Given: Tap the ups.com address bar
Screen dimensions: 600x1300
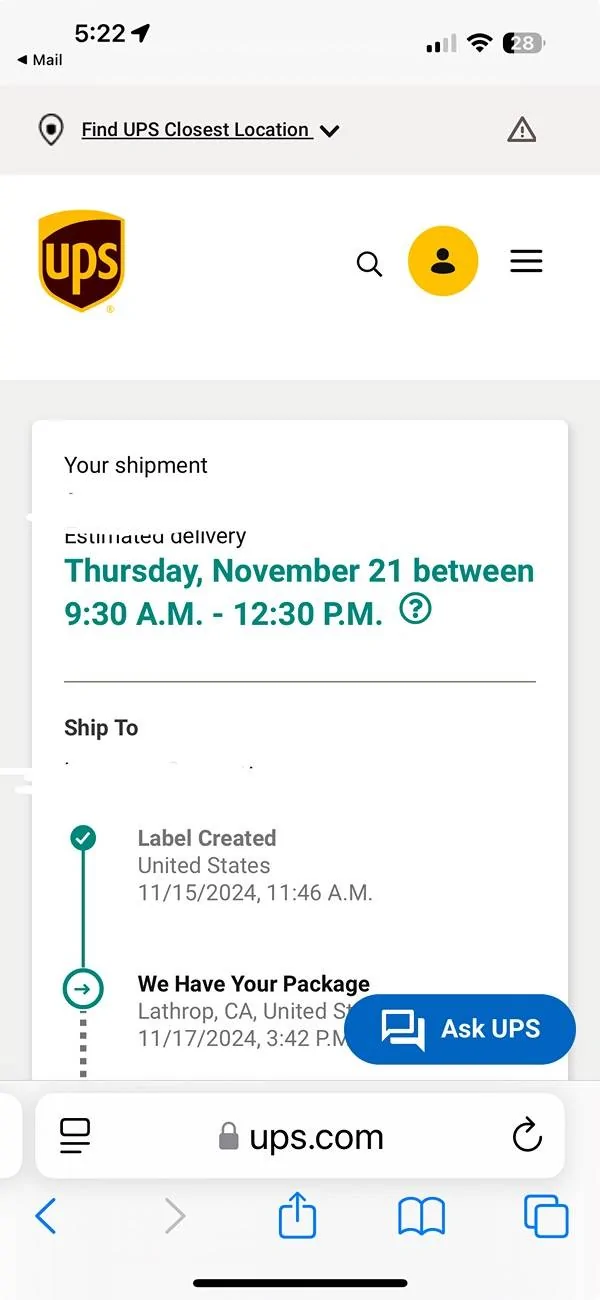Looking at the screenshot, I should pyautogui.click(x=300, y=1136).
